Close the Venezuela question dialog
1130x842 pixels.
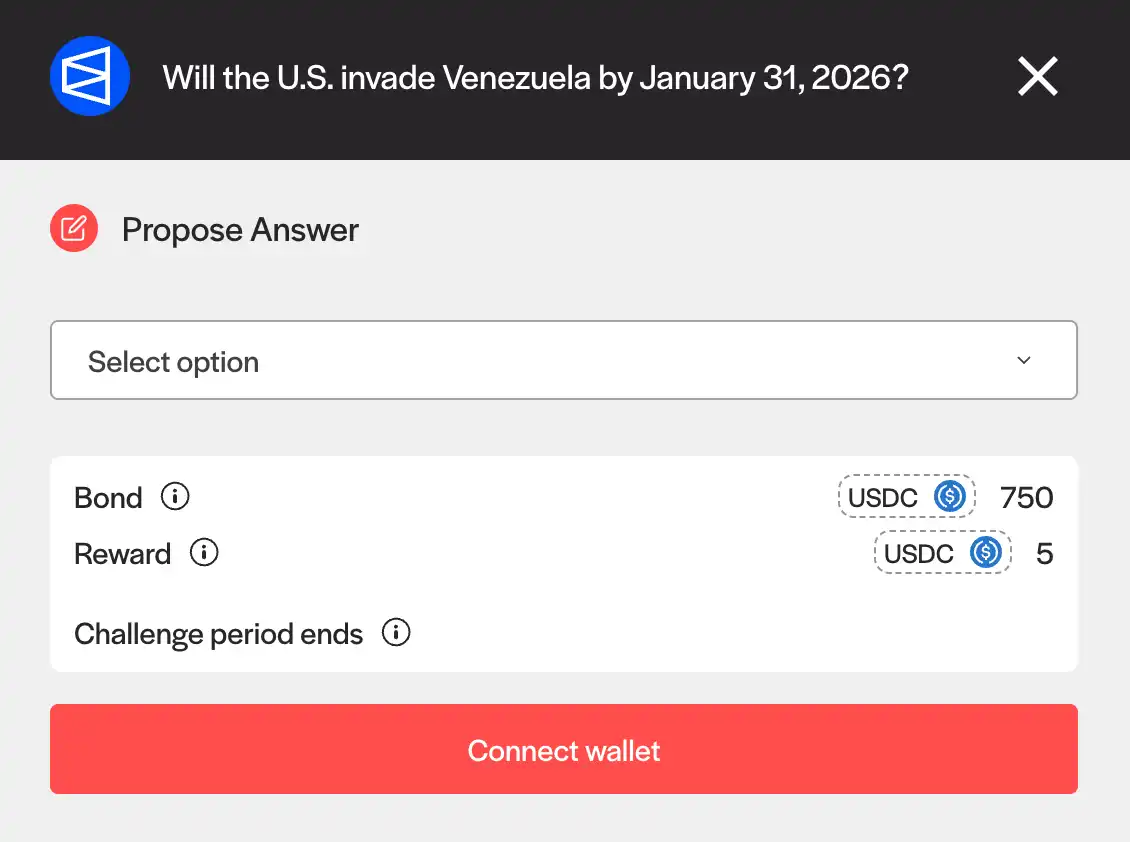coord(1037,76)
